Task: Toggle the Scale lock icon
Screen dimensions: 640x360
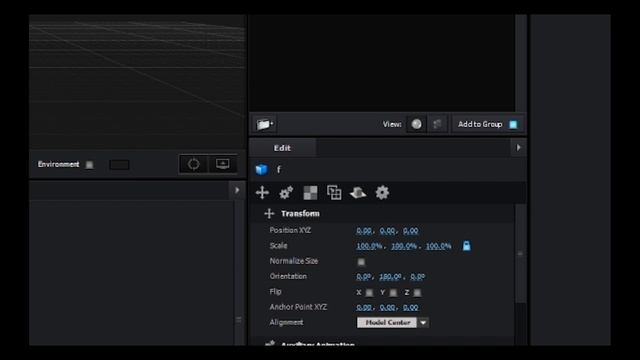Action: 467,246
